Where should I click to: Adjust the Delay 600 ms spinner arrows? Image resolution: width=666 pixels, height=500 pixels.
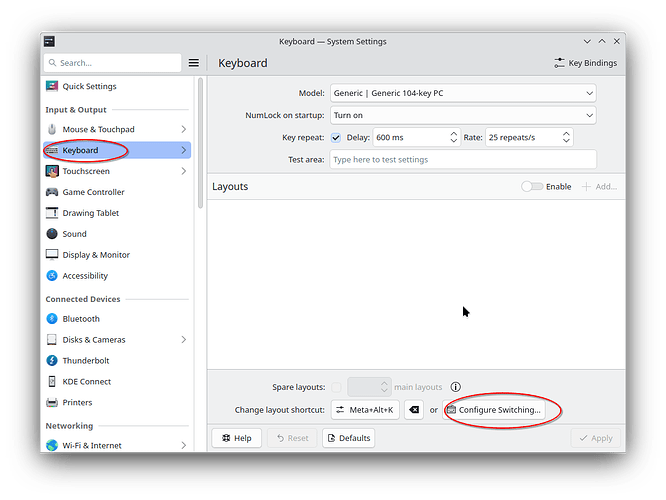click(454, 137)
